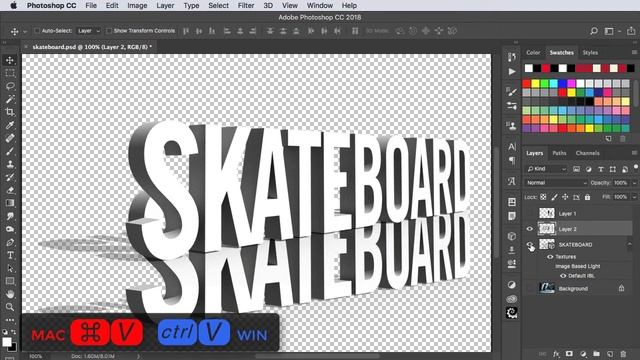Open the Normal blend mode dropdown
The image size is (640, 360).
[556, 183]
